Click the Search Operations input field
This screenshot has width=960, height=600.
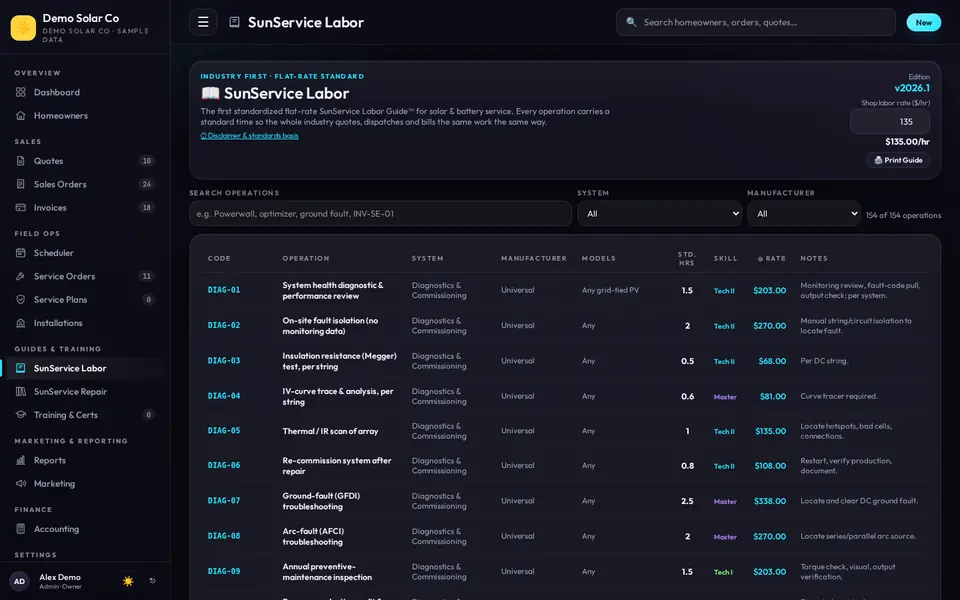(x=380, y=214)
